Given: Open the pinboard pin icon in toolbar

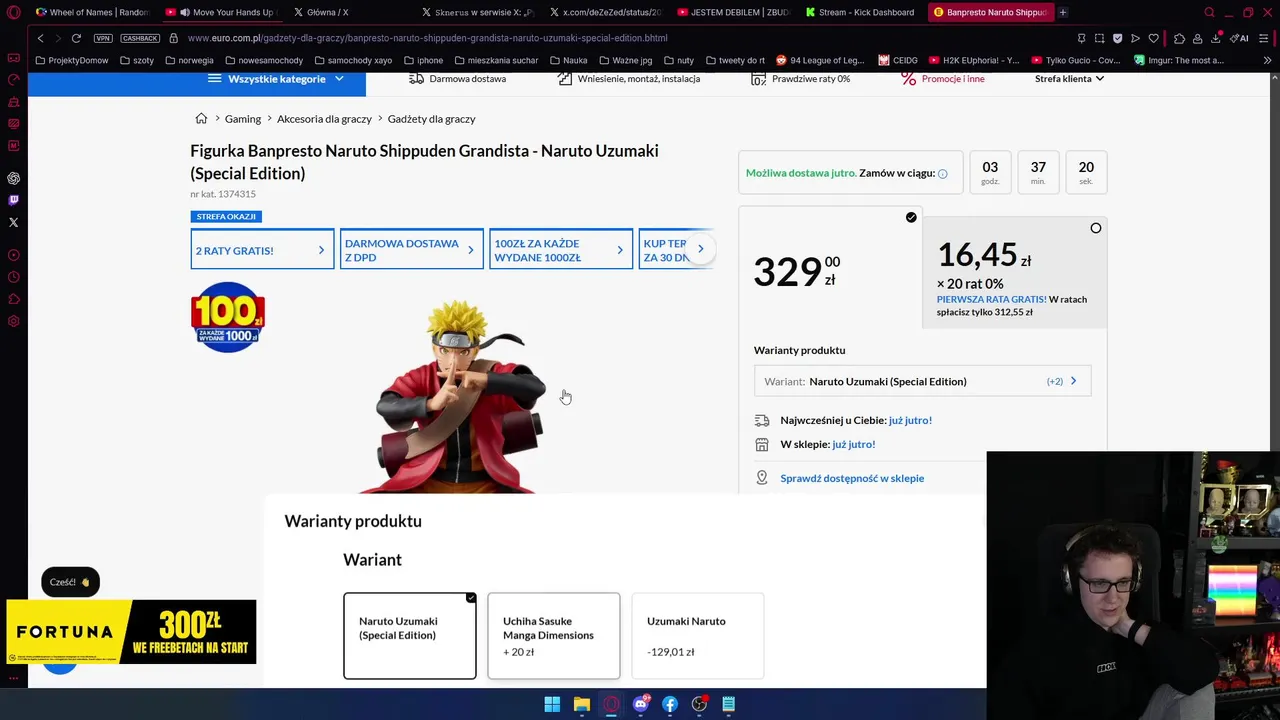Looking at the screenshot, I should 1081,38.
